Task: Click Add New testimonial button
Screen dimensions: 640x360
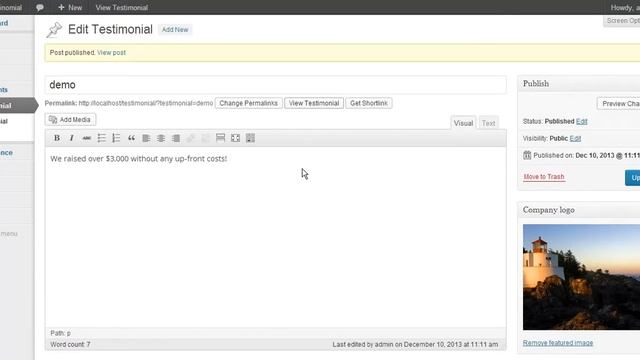Action: coord(175,30)
